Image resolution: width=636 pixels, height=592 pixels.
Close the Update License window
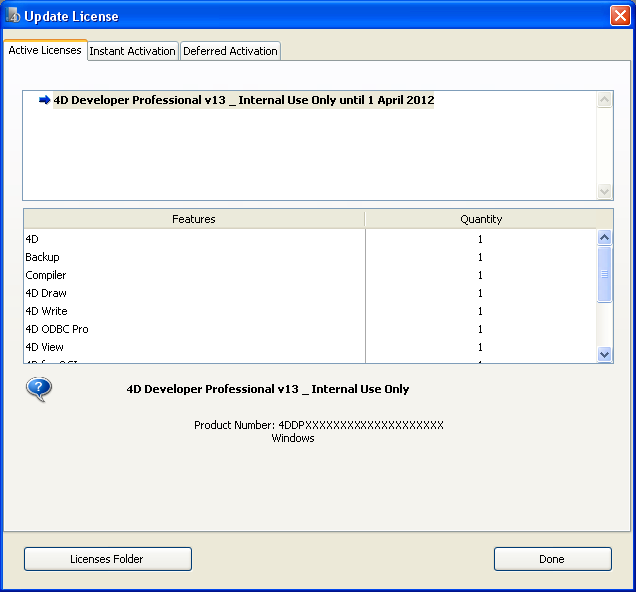(619, 16)
